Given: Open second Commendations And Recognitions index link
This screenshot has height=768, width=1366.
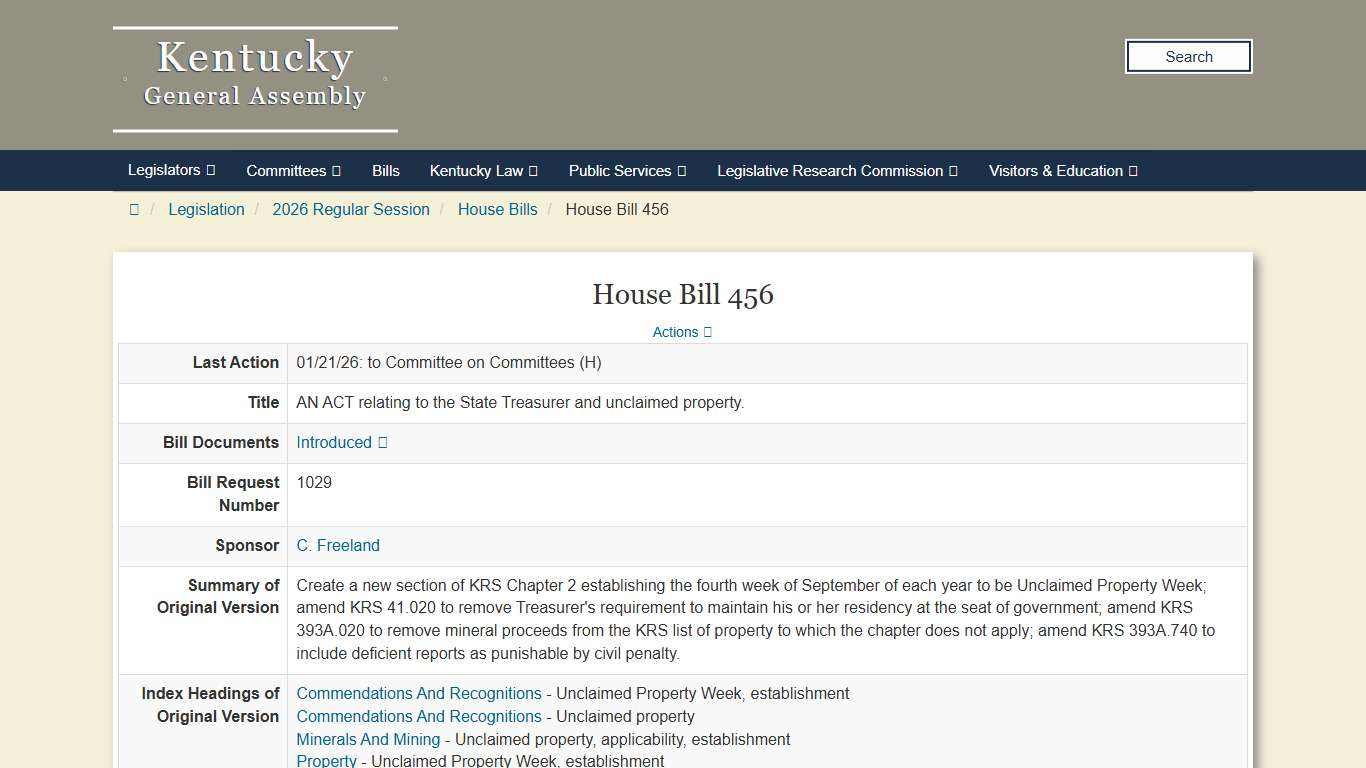Looking at the screenshot, I should [419, 716].
